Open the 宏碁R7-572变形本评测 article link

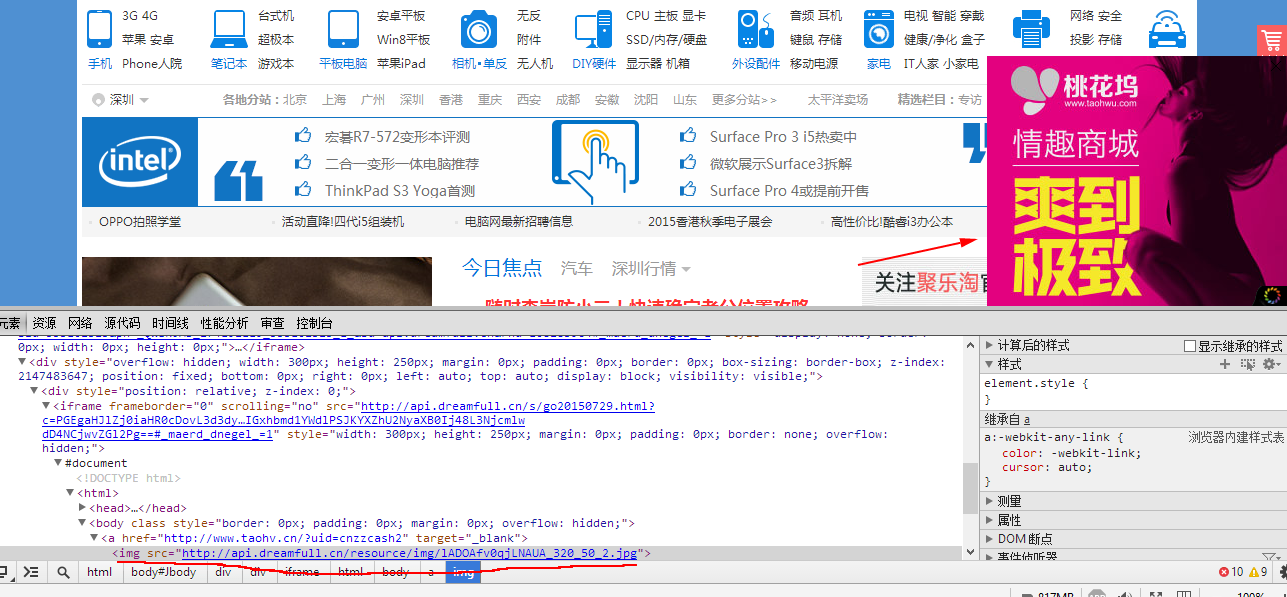click(397, 137)
